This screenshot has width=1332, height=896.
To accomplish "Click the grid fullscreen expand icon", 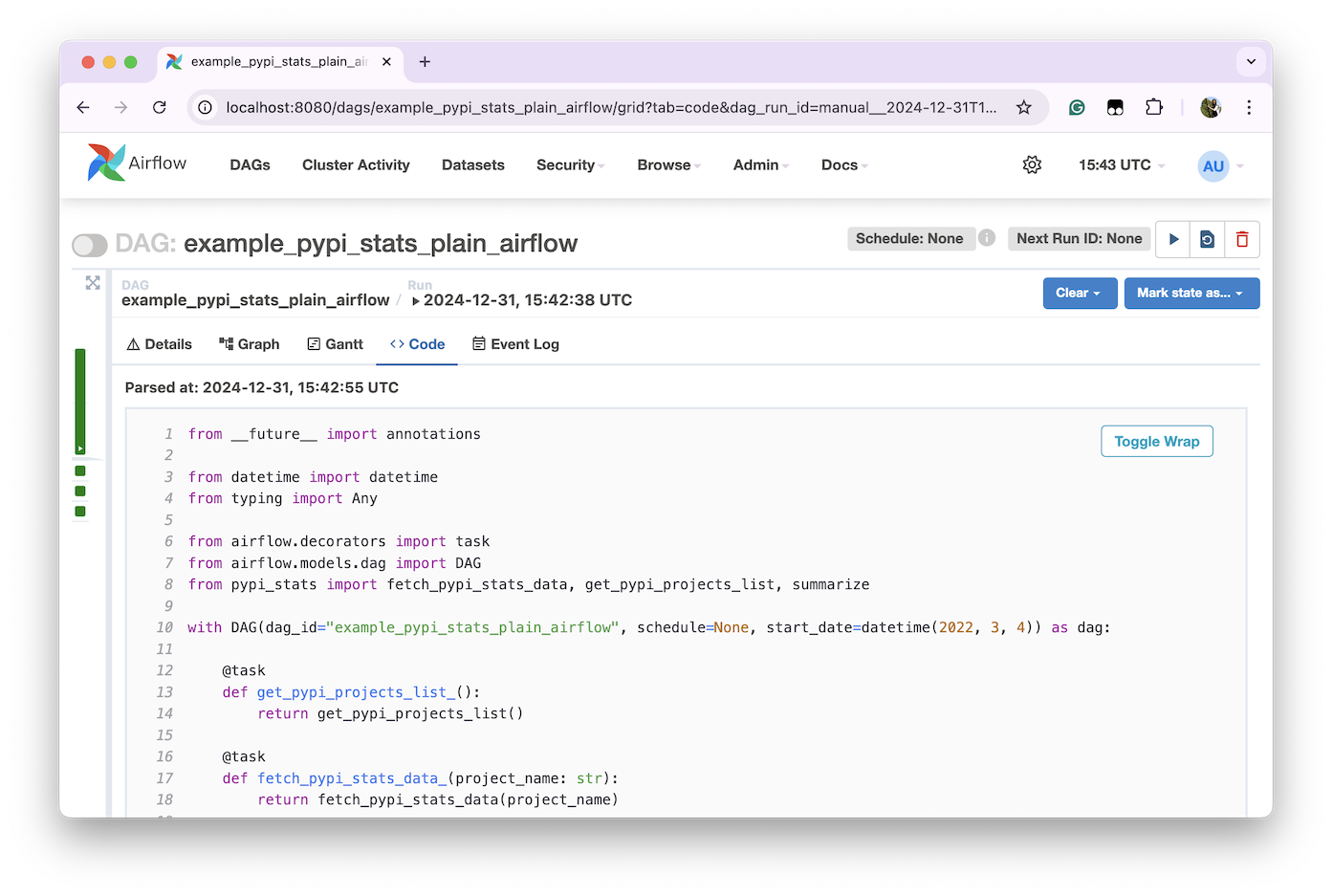I will tap(93, 283).
